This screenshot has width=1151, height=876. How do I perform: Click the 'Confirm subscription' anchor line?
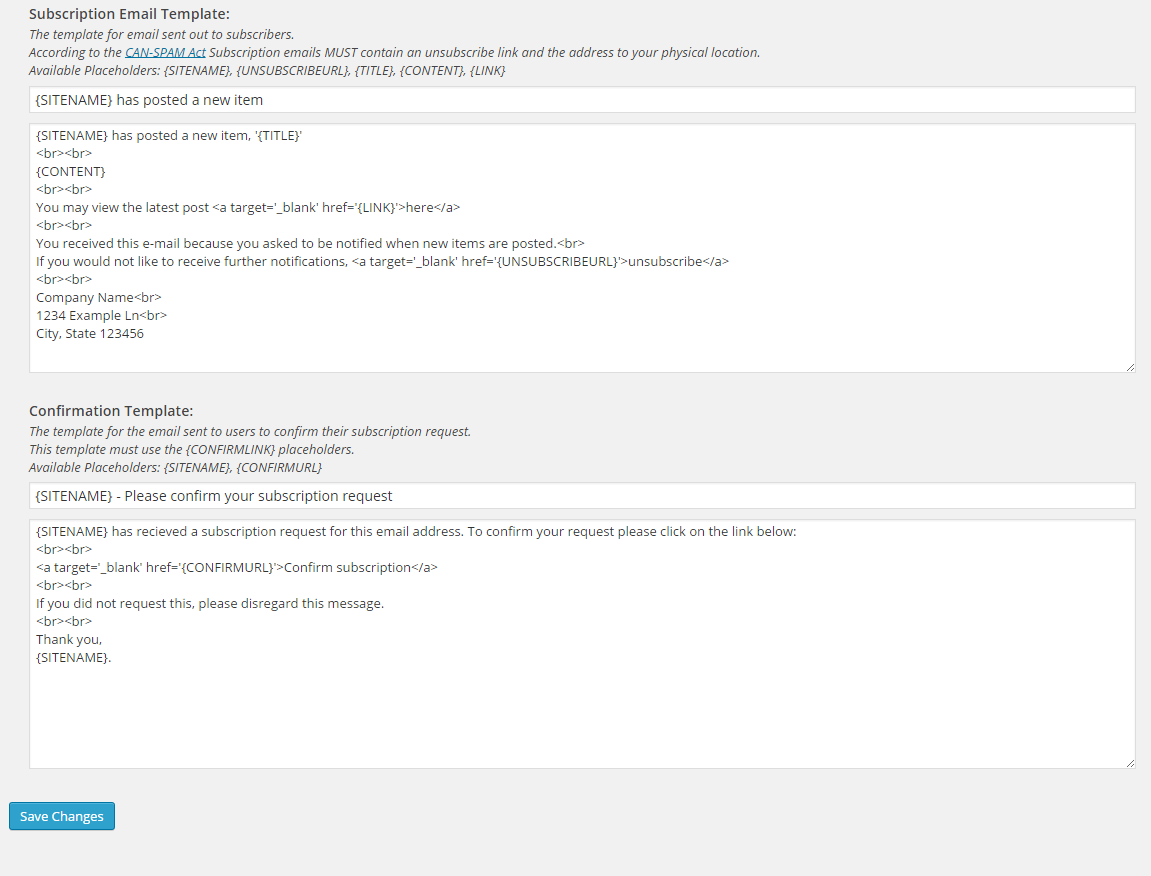[236, 568]
